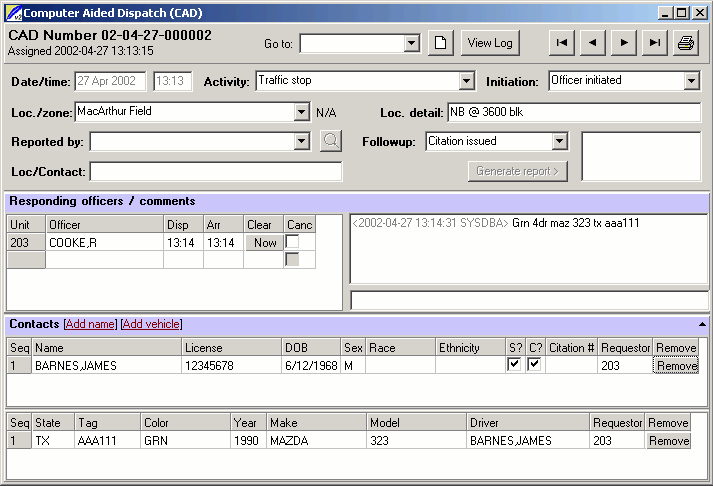Click the CAD application title bar icon
This screenshot has height=486, width=713.
[14, 13]
